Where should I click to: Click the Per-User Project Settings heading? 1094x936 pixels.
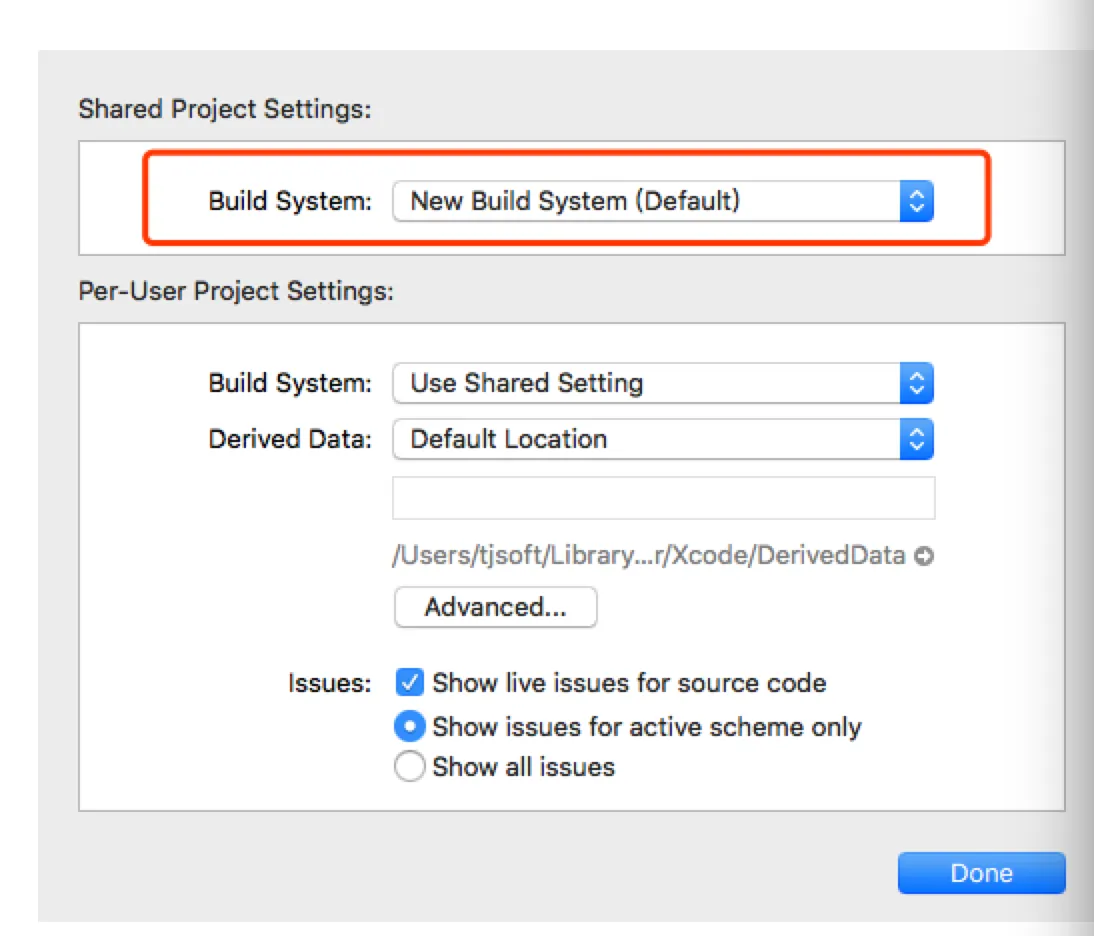tap(236, 291)
